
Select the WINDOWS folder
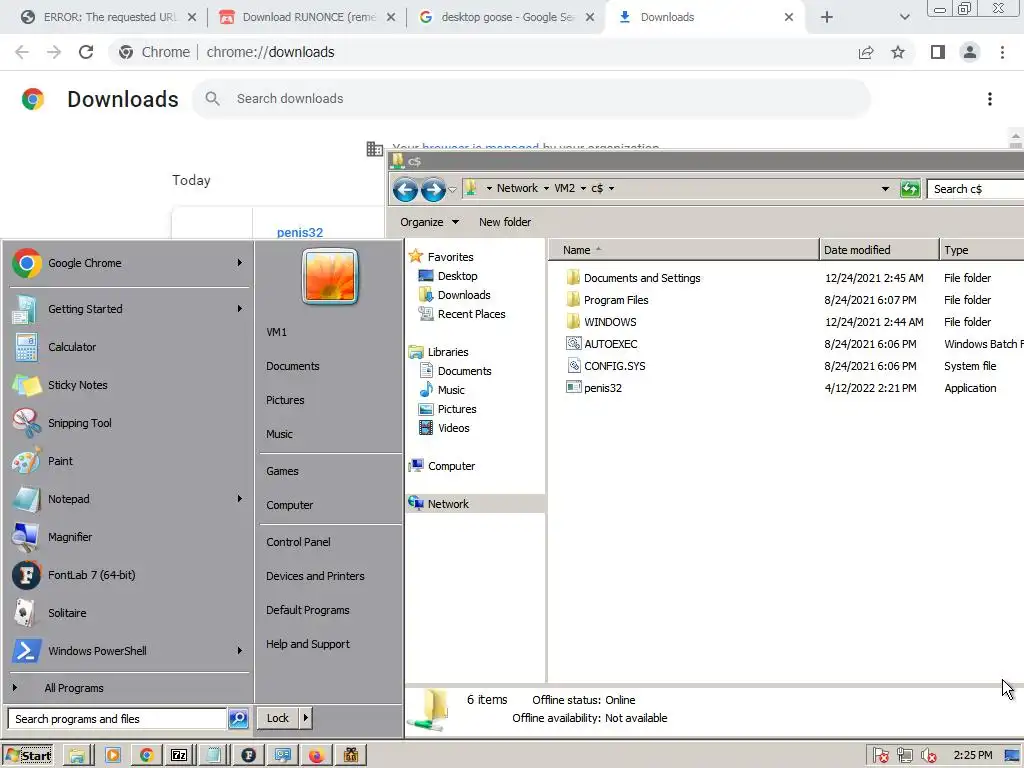[x=610, y=322]
